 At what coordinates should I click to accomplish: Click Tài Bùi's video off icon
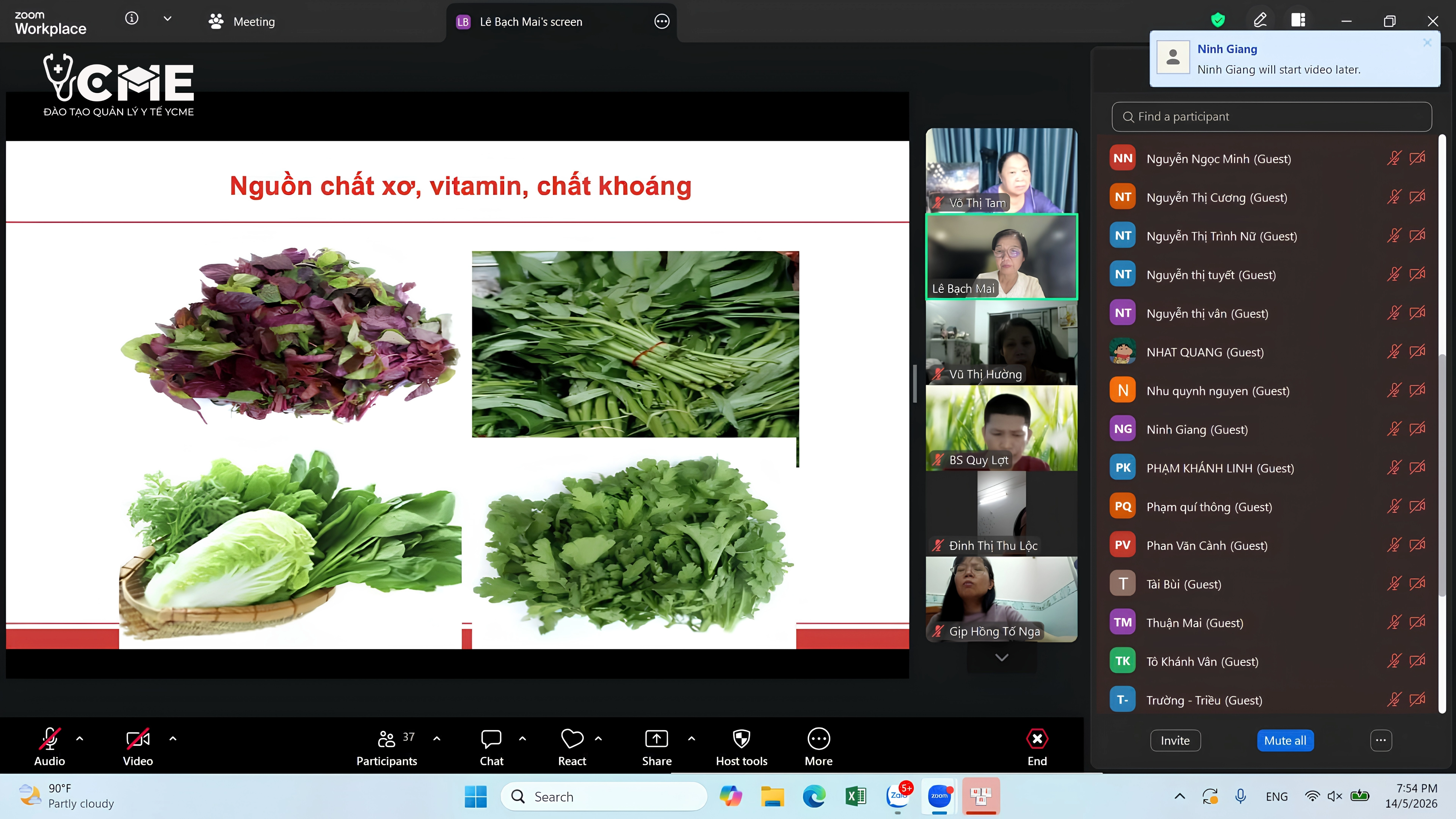pyautogui.click(x=1417, y=584)
